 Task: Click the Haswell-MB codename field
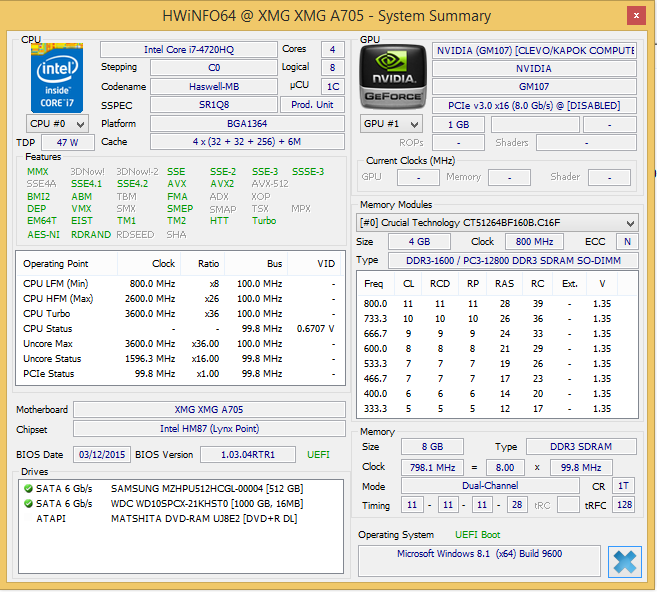click(214, 86)
